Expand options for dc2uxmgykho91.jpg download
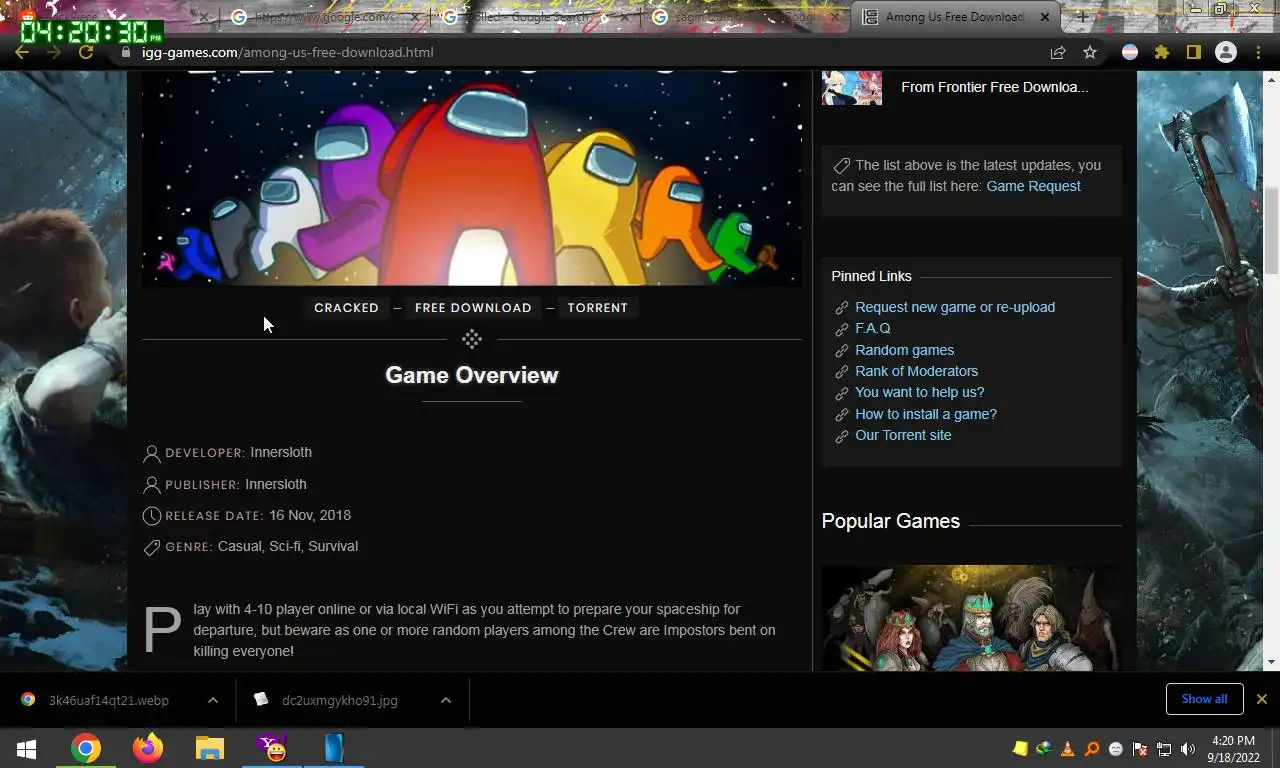Viewport: 1280px width, 768px height. coord(446,700)
